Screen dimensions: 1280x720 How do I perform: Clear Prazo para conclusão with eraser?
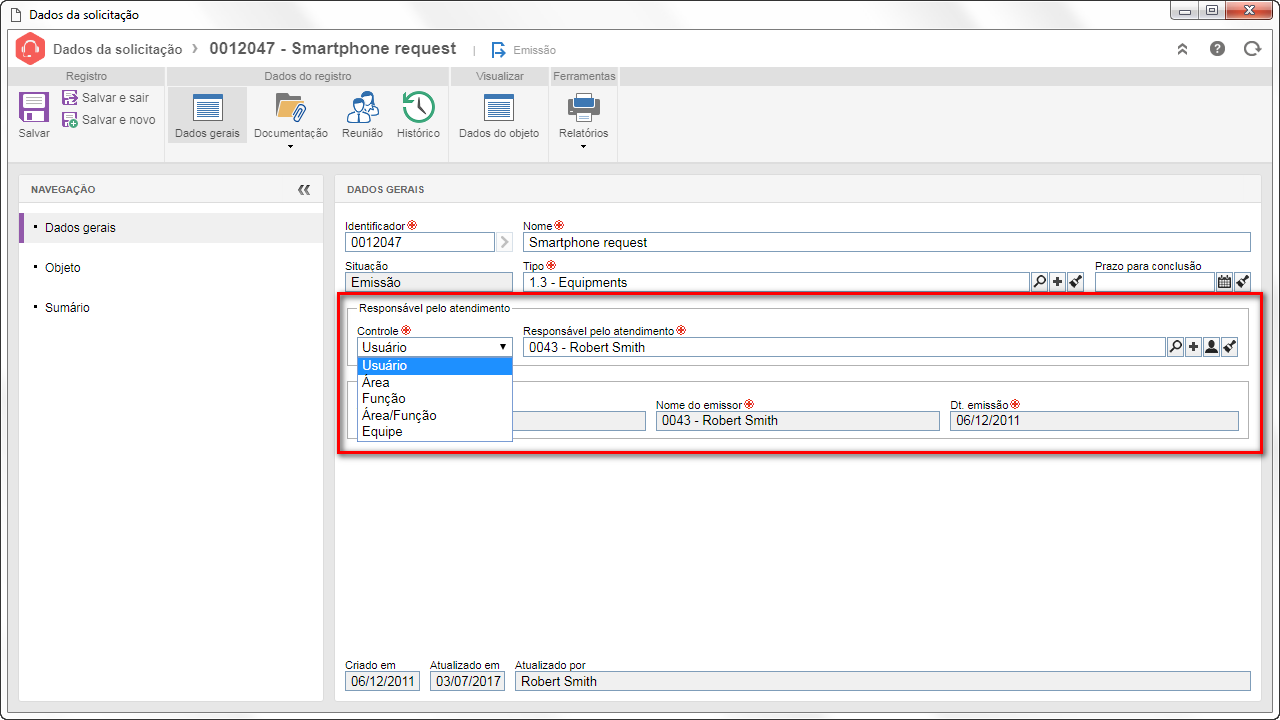(x=1243, y=282)
